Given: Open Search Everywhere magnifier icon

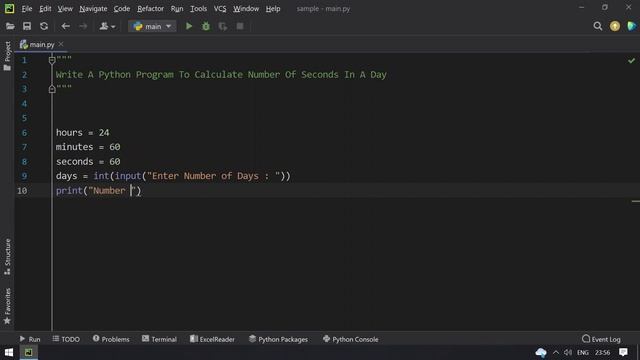Looking at the screenshot, I should (598, 27).
